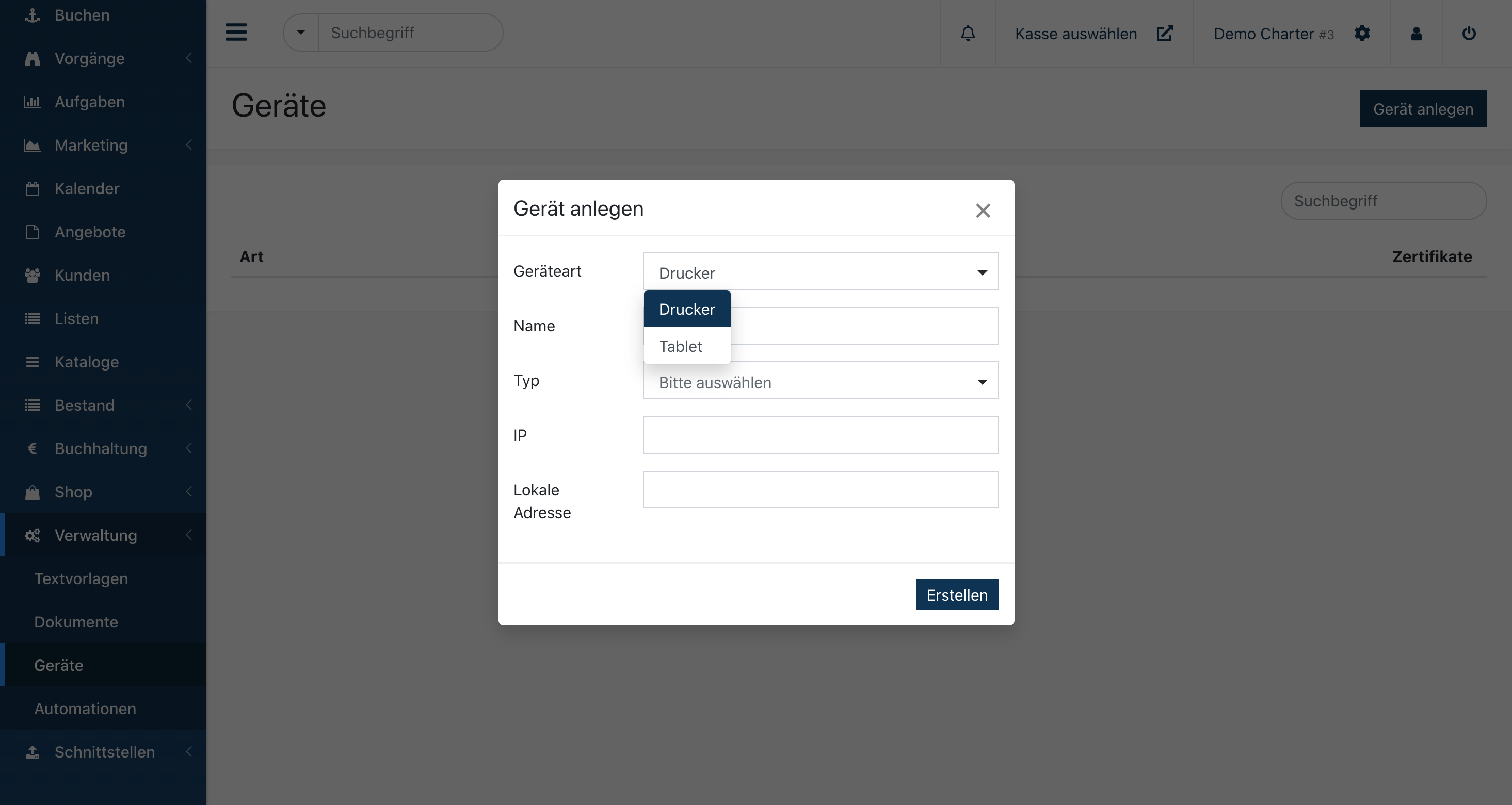Screen dimensions: 1512x805
Task: Click the euro icon for Buchhaltung
Action: [33, 449]
